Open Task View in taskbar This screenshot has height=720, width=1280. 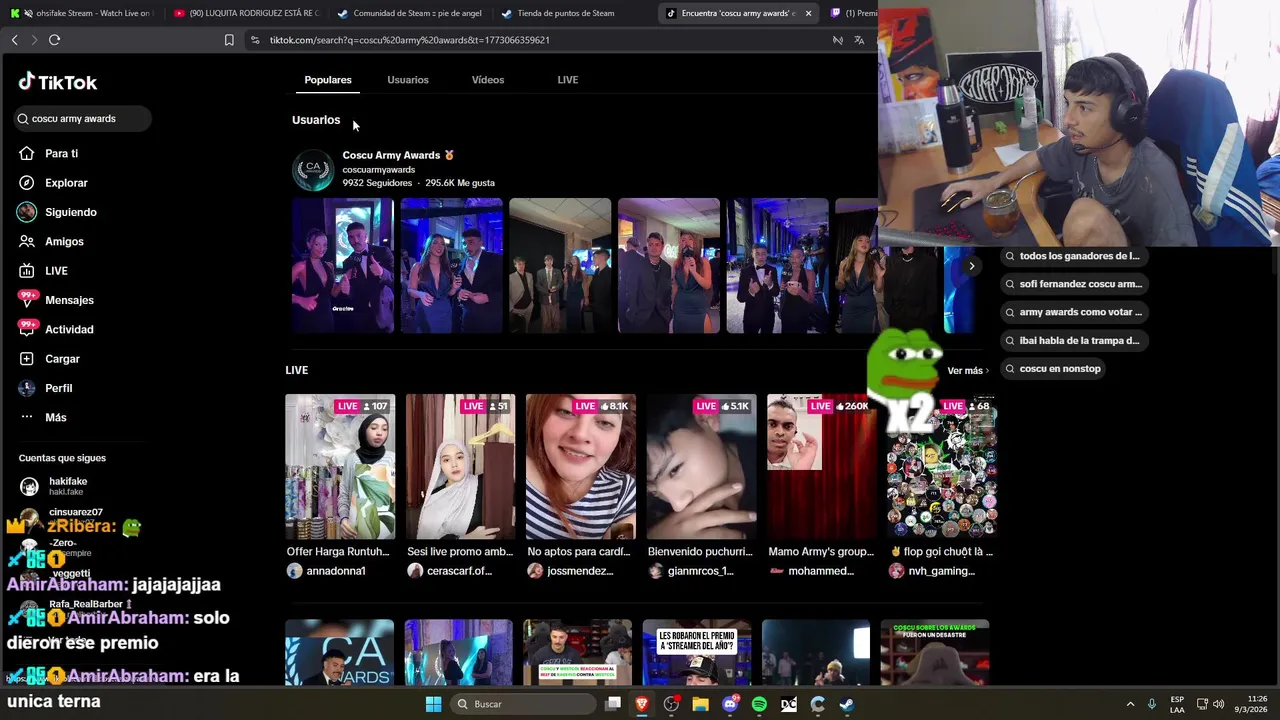[613, 704]
